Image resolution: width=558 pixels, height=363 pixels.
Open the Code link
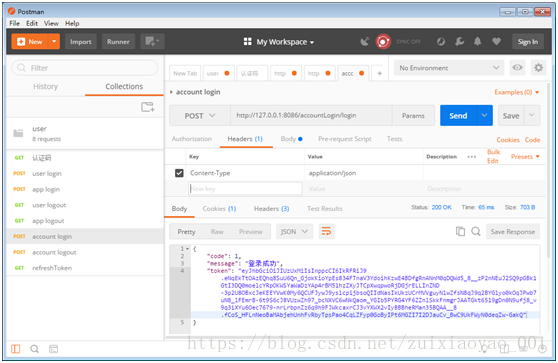pos(532,140)
